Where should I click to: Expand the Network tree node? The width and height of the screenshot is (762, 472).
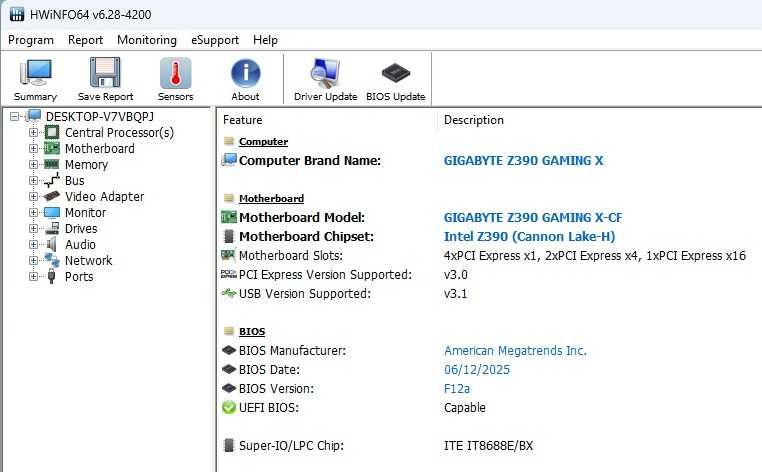(33, 261)
